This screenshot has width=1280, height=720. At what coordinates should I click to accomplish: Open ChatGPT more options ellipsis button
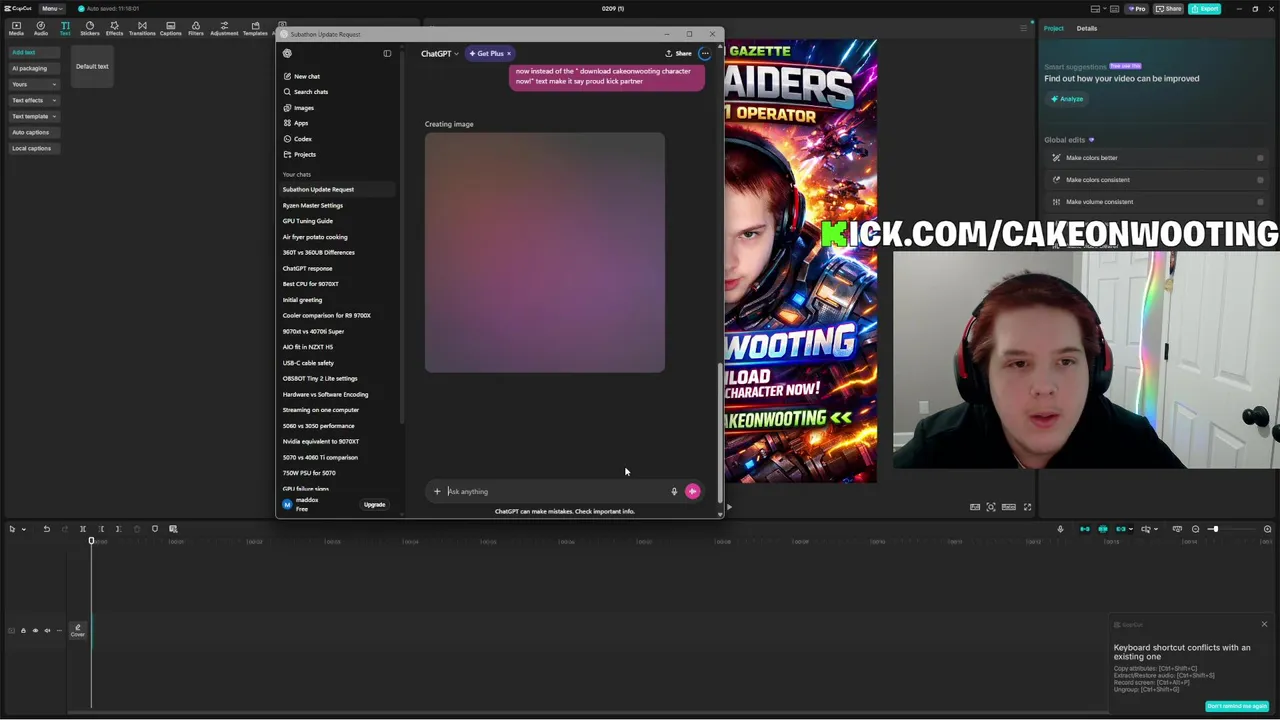coord(705,54)
